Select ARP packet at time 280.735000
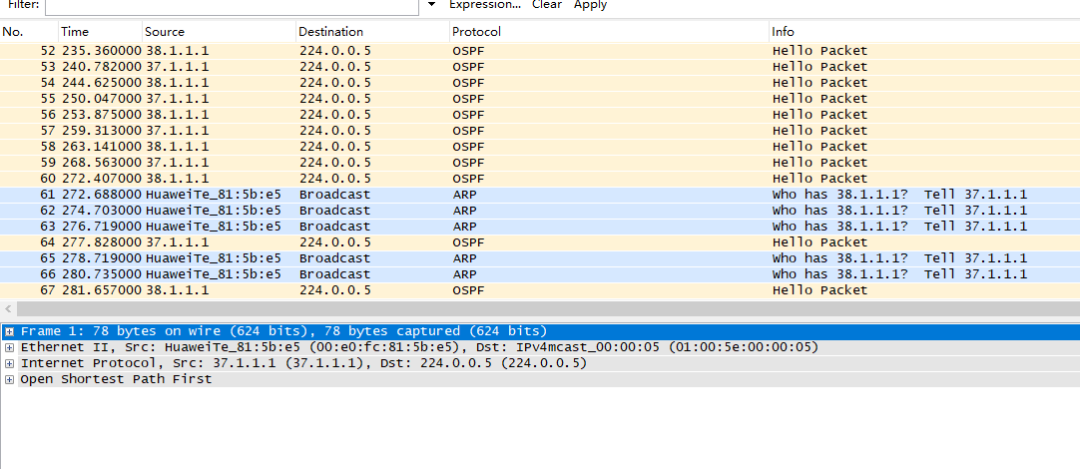Image resolution: width=1080 pixels, height=469 pixels. pyautogui.click(x=540, y=274)
